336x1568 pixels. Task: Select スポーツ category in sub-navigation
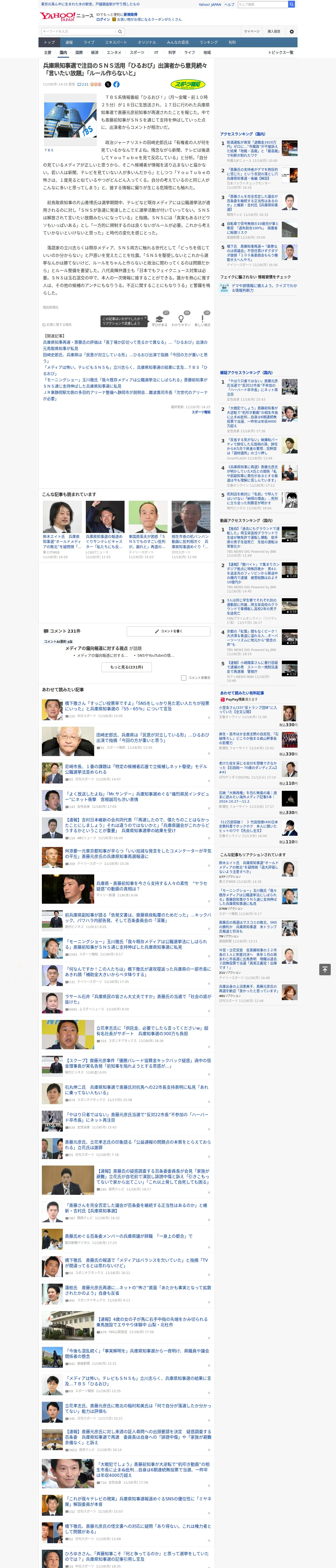(137, 52)
